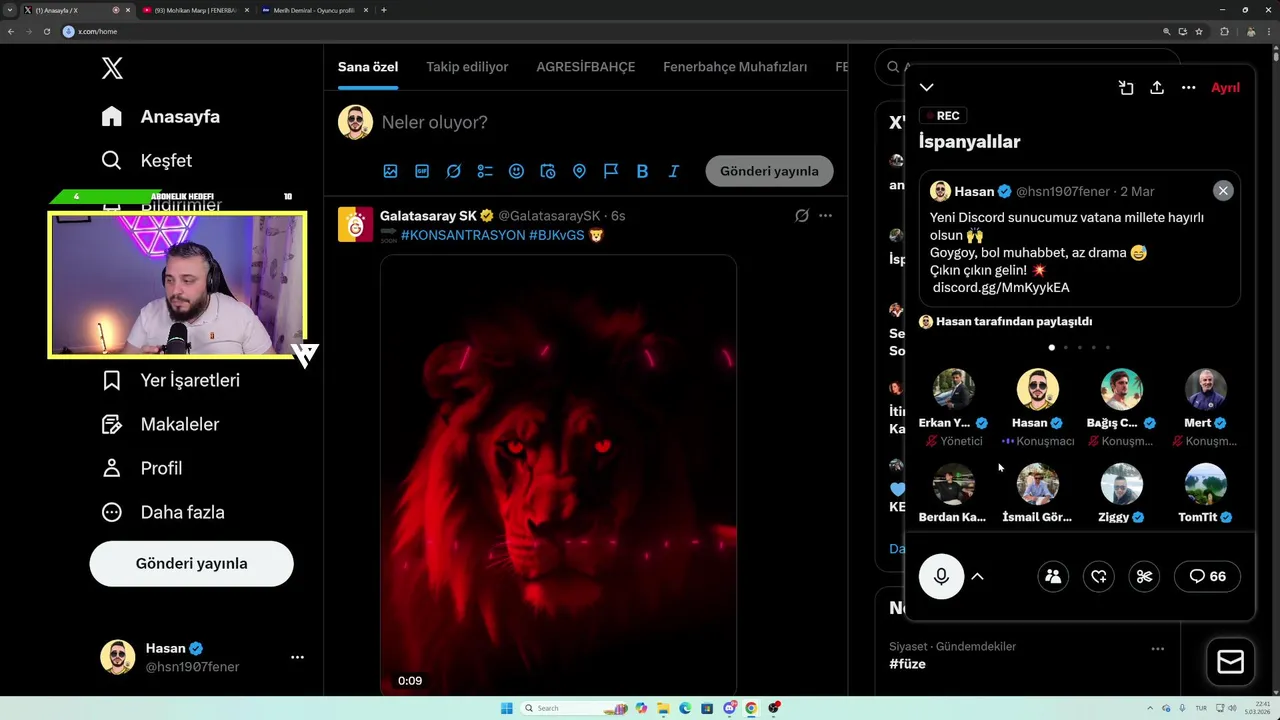
Task: Select second carousel dot in Space
Action: click(x=1066, y=348)
